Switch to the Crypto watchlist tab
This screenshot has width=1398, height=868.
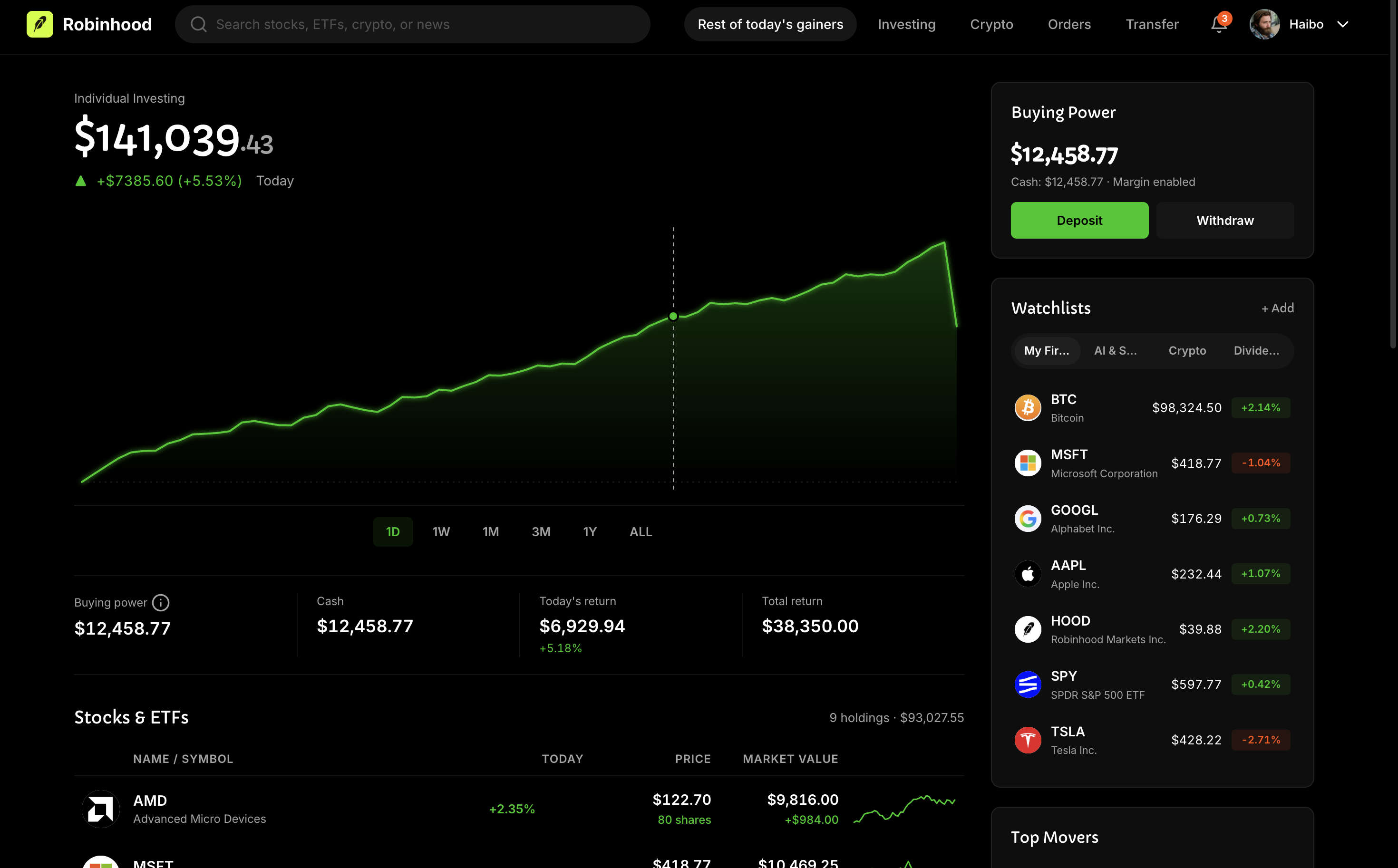click(x=1187, y=351)
